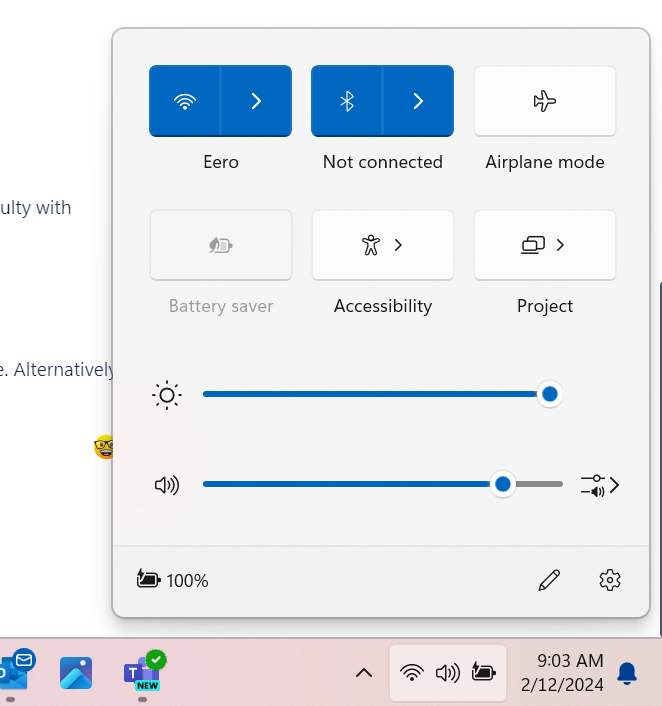
Task: Toggle the Wi-Fi button off
Action: 185,101
